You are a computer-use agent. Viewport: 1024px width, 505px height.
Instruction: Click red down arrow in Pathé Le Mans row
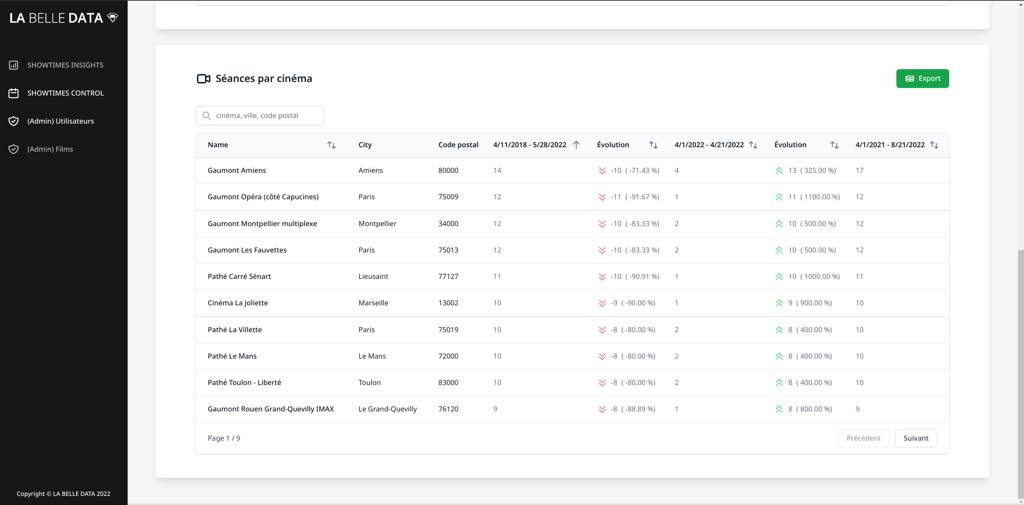(602, 356)
